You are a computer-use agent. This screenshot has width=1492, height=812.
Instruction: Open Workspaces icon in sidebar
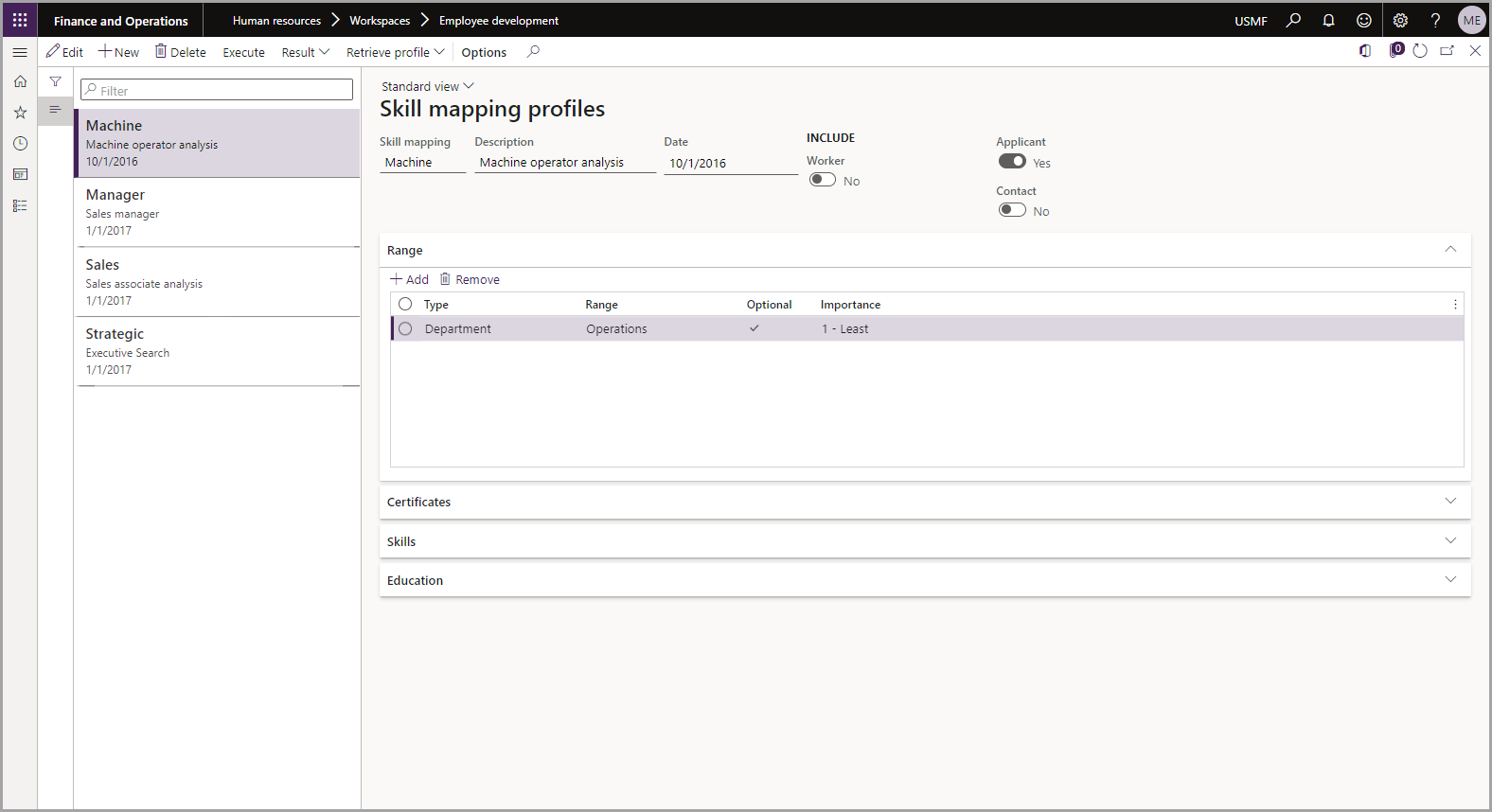pos(20,174)
